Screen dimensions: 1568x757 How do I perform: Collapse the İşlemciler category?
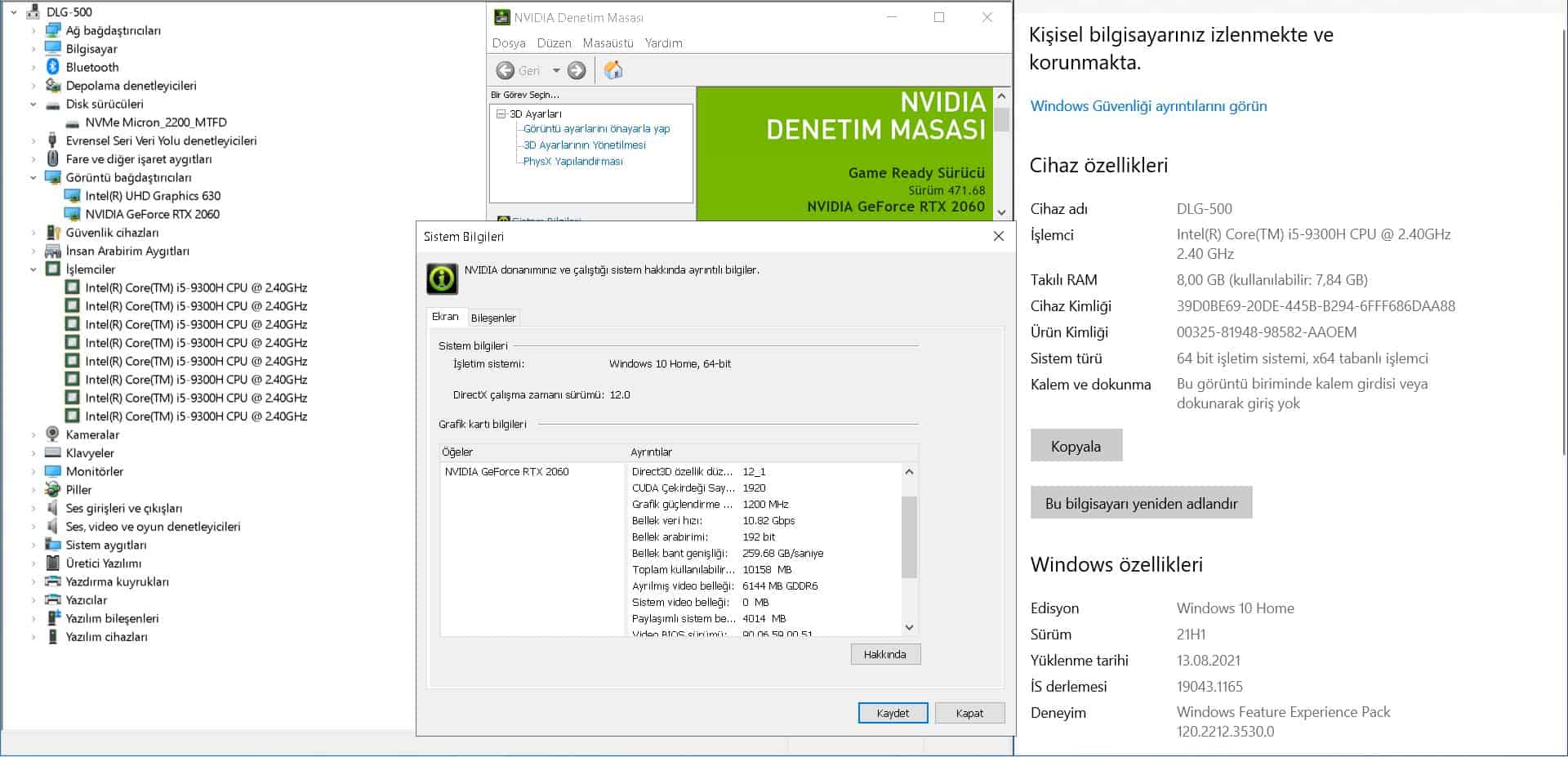coord(33,269)
